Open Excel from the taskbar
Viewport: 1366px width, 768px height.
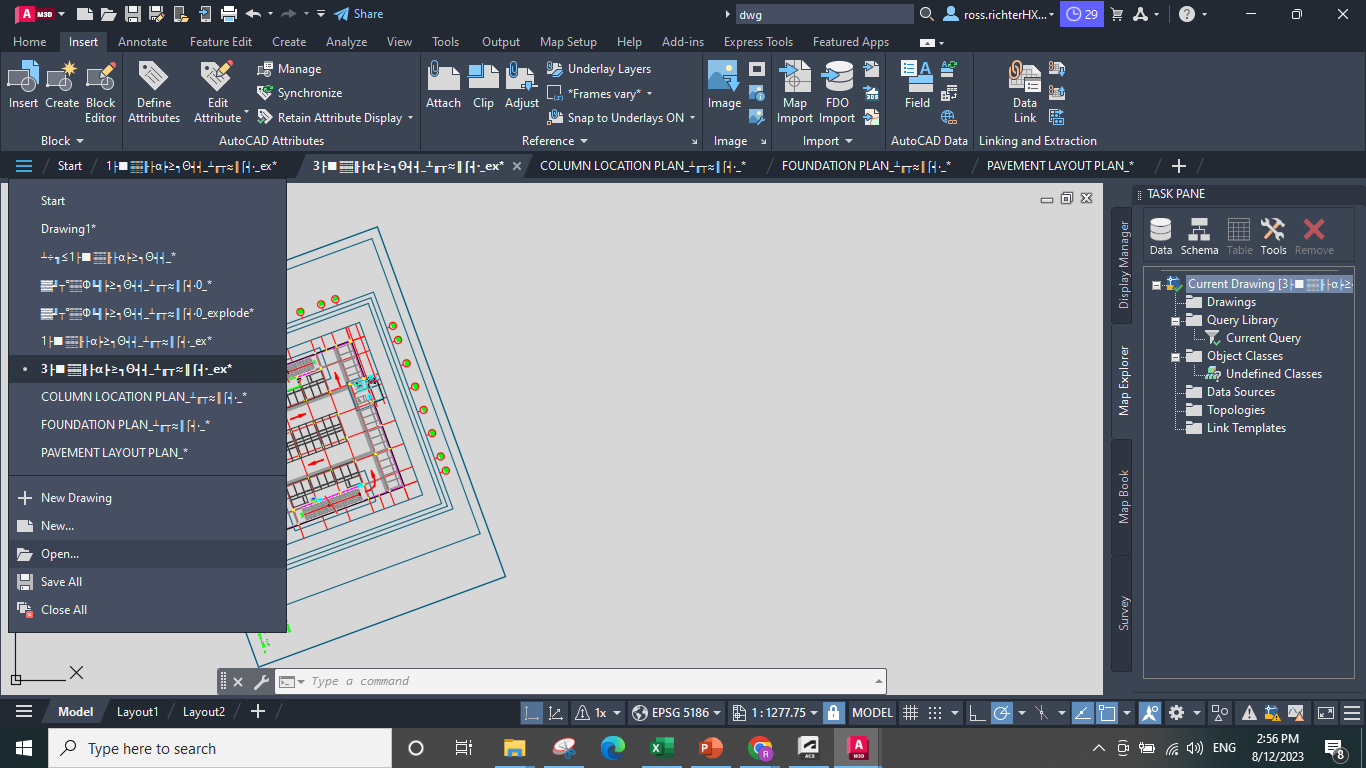(661, 747)
